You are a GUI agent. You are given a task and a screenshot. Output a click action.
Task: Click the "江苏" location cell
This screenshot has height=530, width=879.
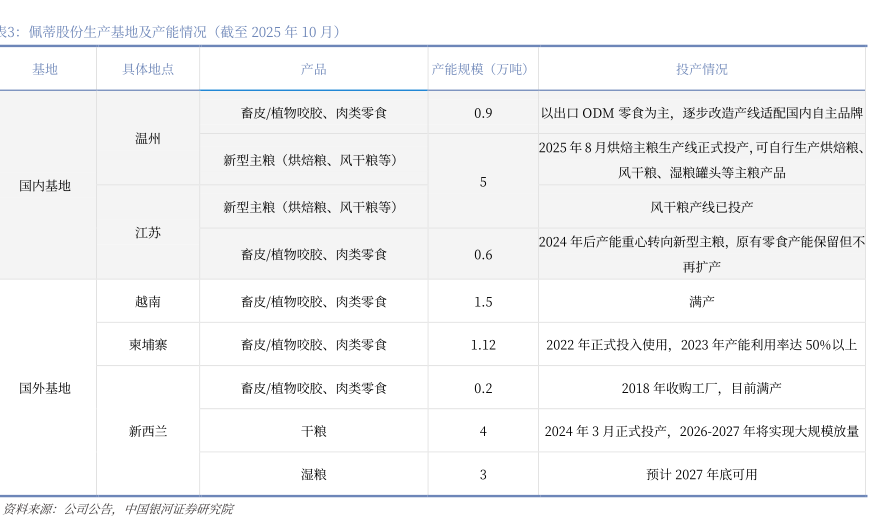[148, 232]
